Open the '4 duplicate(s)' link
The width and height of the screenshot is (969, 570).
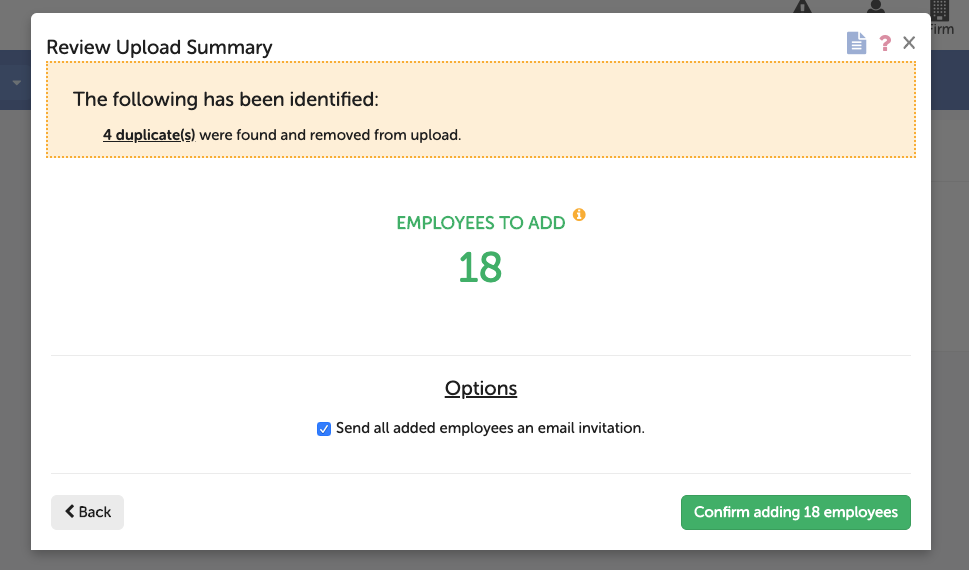click(x=149, y=134)
